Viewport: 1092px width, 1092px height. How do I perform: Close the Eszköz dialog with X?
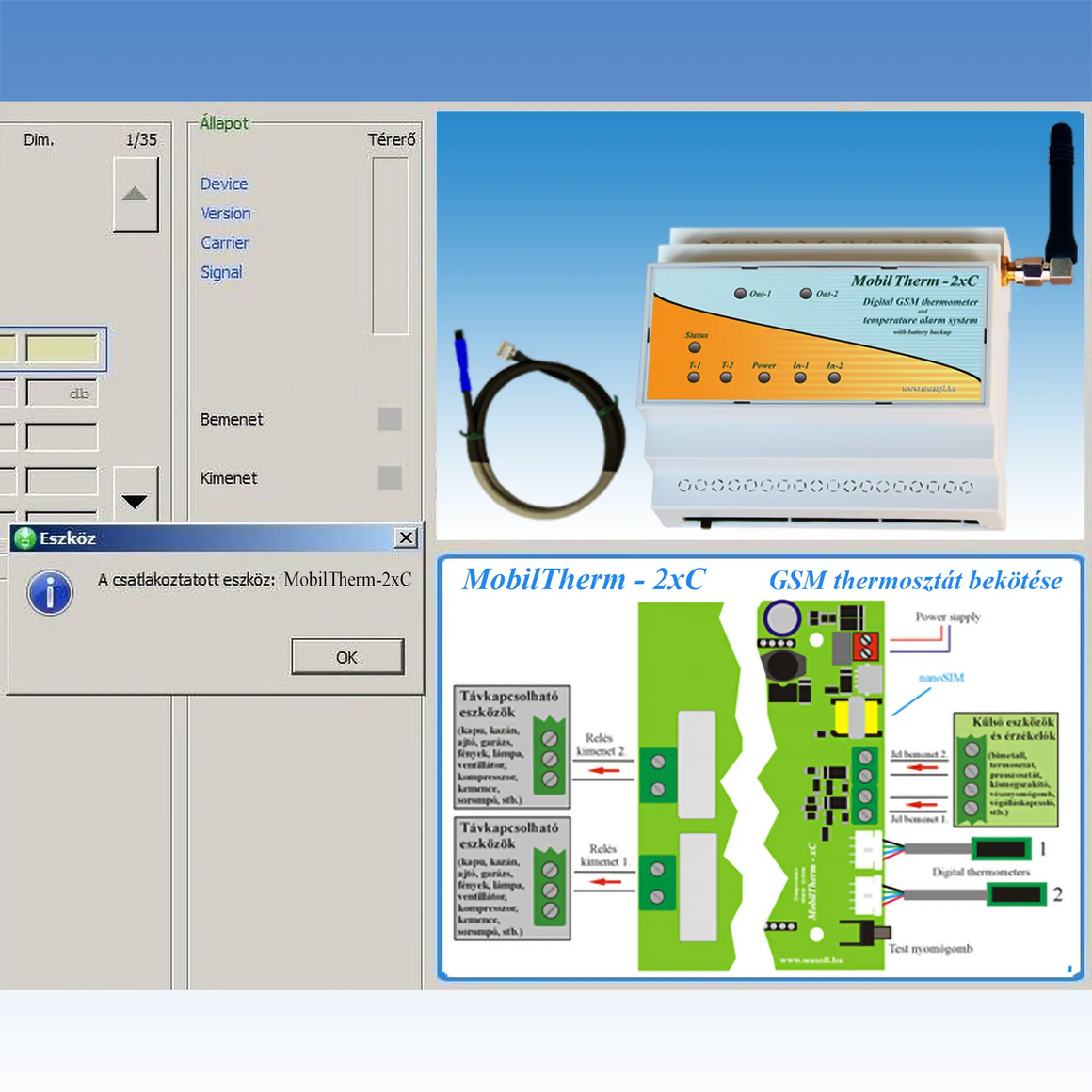(406, 538)
